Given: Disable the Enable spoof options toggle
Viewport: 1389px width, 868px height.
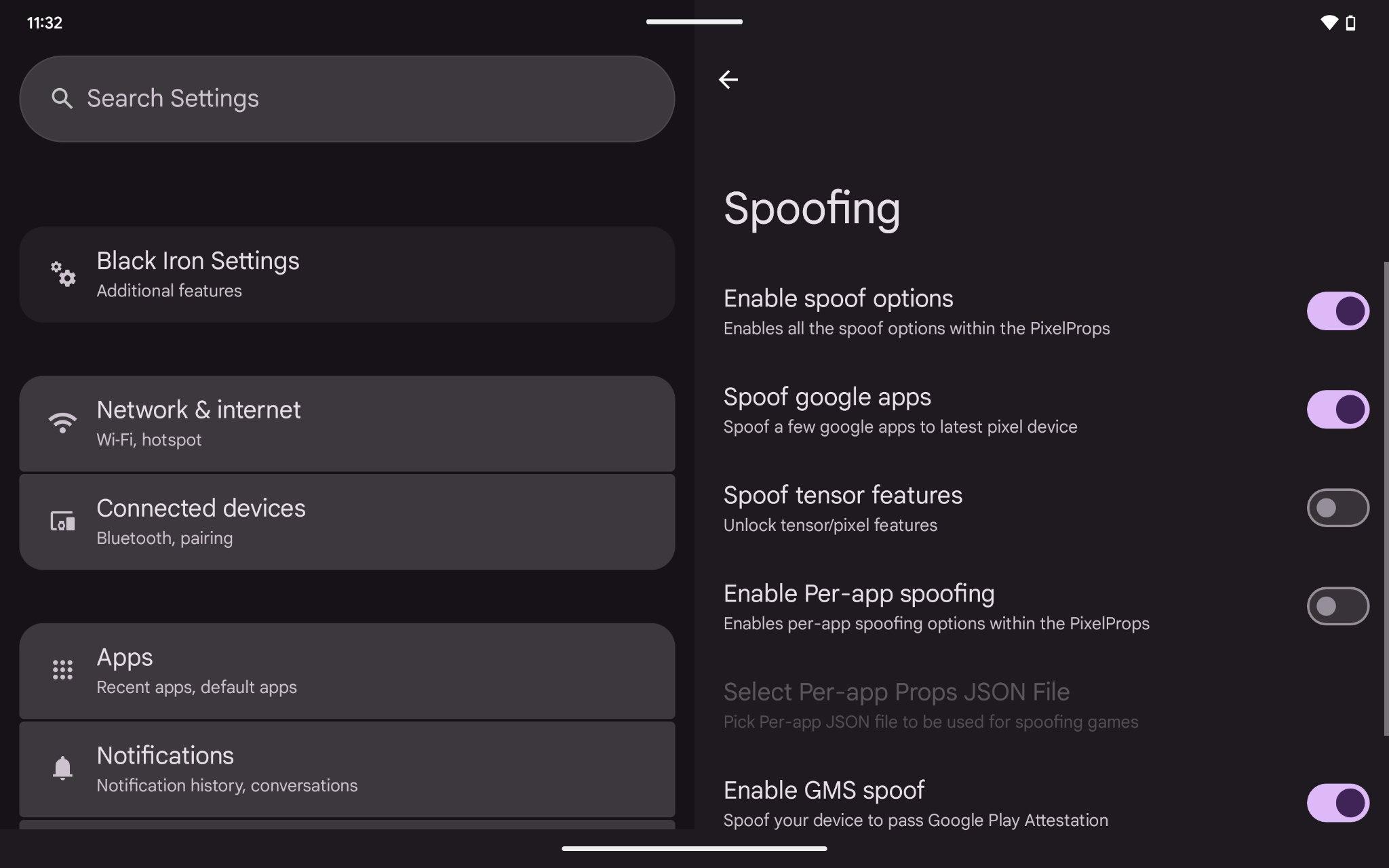Looking at the screenshot, I should (x=1337, y=311).
